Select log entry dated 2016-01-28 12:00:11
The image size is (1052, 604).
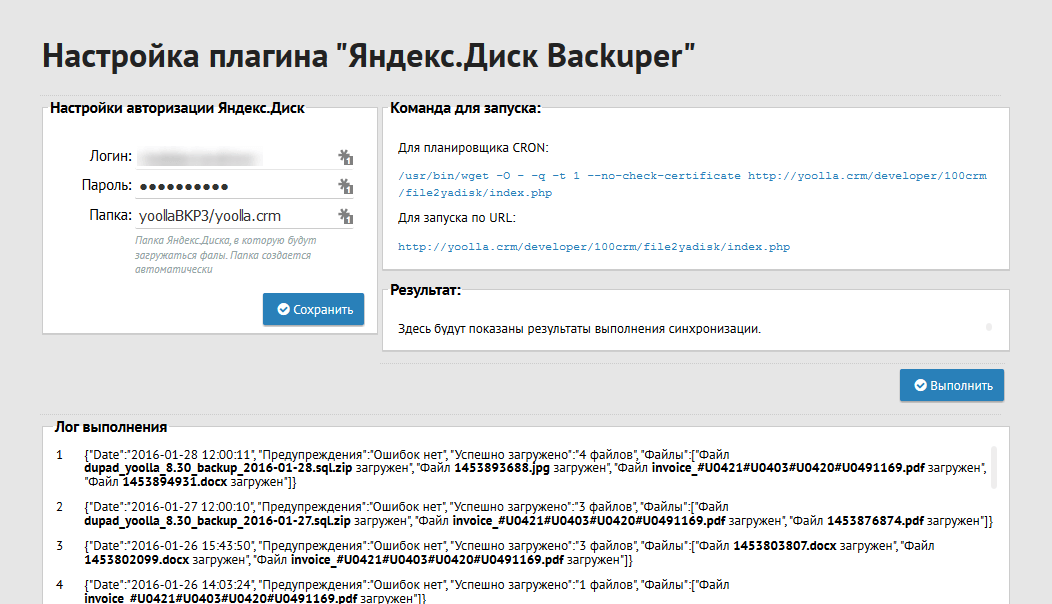point(535,468)
